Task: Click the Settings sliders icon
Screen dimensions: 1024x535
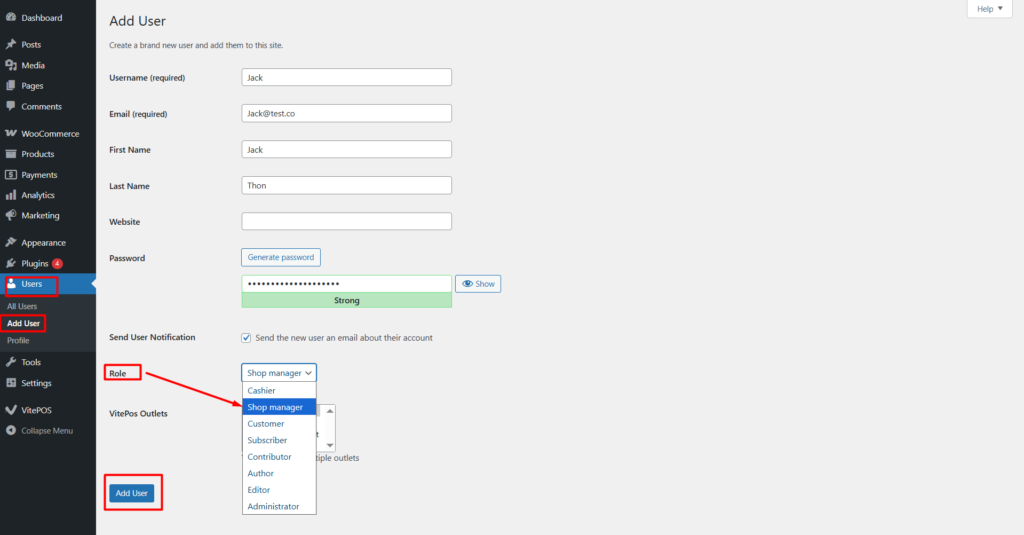Action: point(11,383)
